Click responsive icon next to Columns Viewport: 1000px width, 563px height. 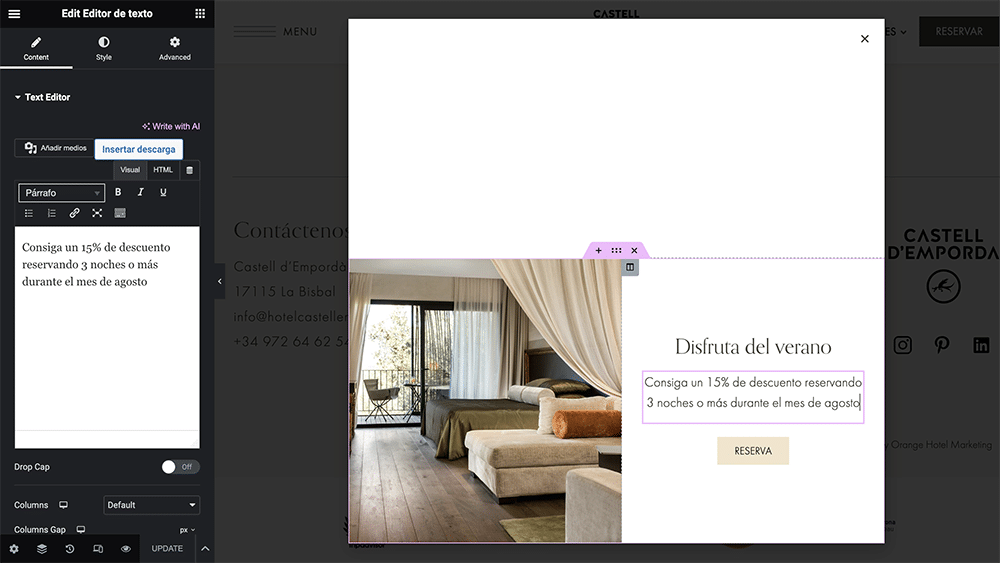click(64, 505)
